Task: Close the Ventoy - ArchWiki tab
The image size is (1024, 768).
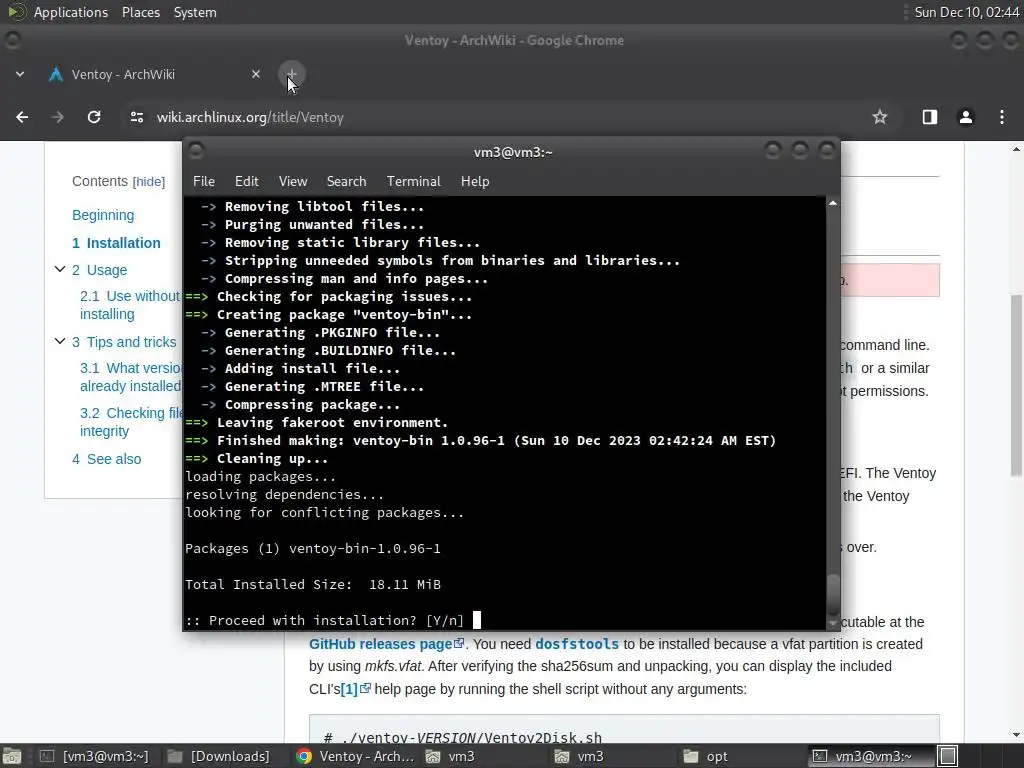Action: click(x=256, y=74)
